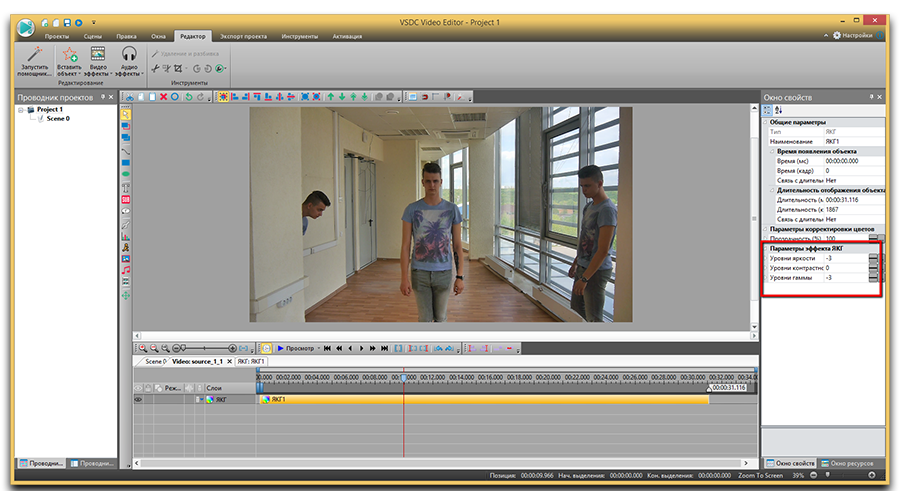The width and height of the screenshot is (900, 491).
Task: Select the cursor arrow tool in side toolbar
Action: click(126, 115)
